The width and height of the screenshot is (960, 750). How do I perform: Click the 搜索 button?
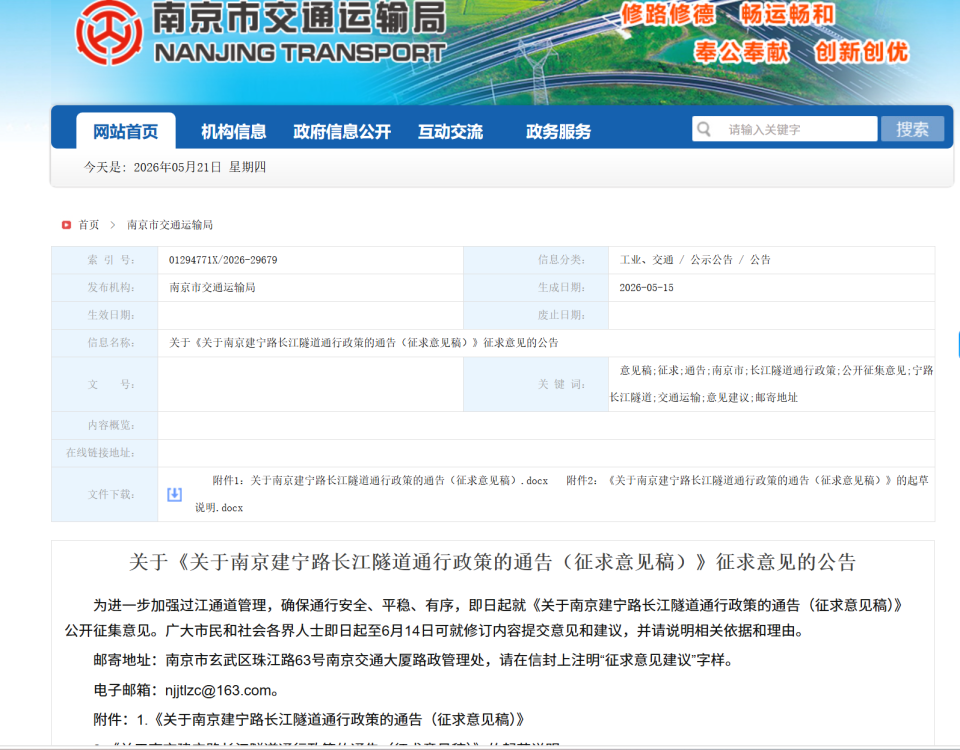click(x=912, y=129)
